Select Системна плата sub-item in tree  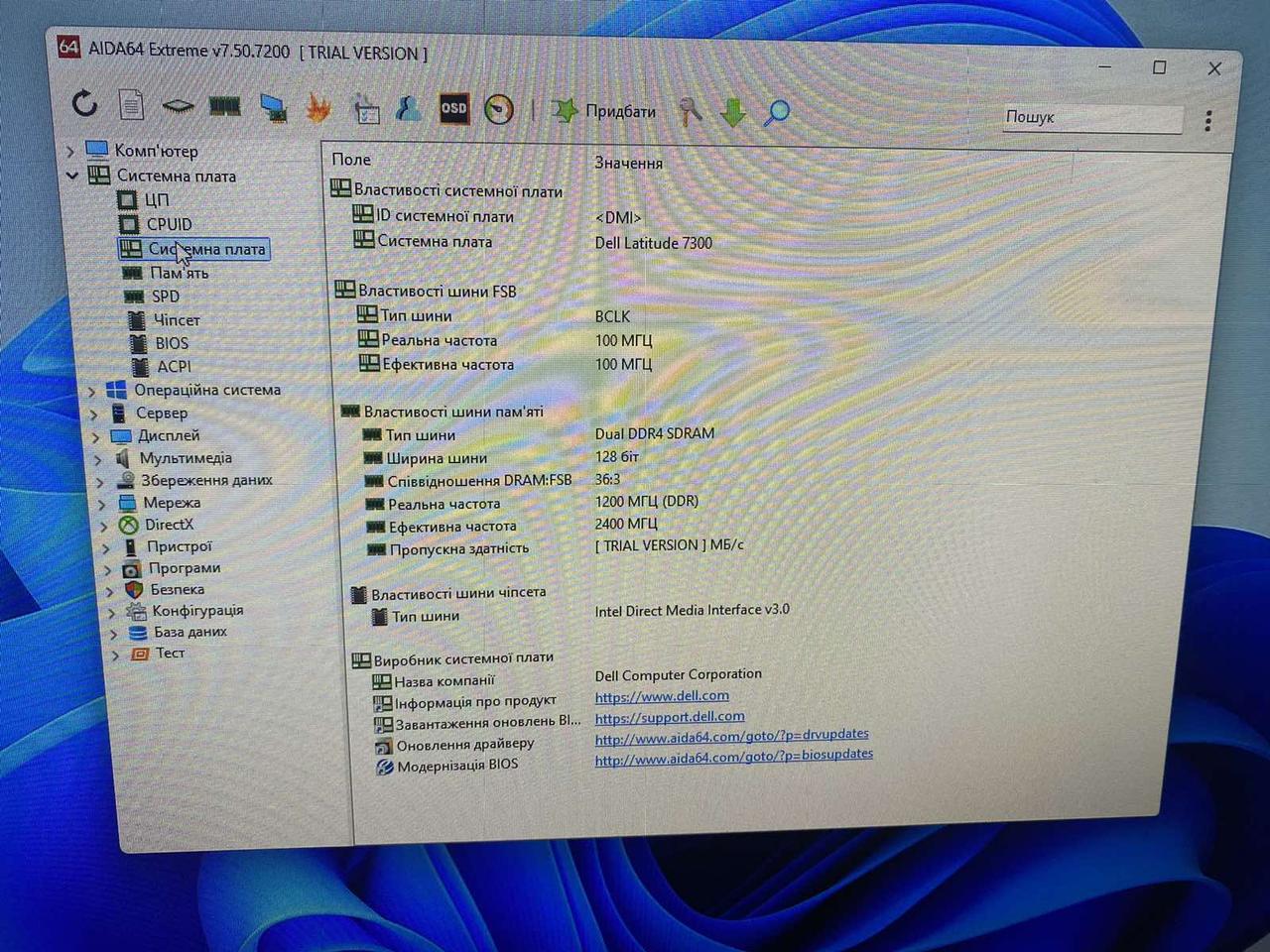click(x=193, y=249)
